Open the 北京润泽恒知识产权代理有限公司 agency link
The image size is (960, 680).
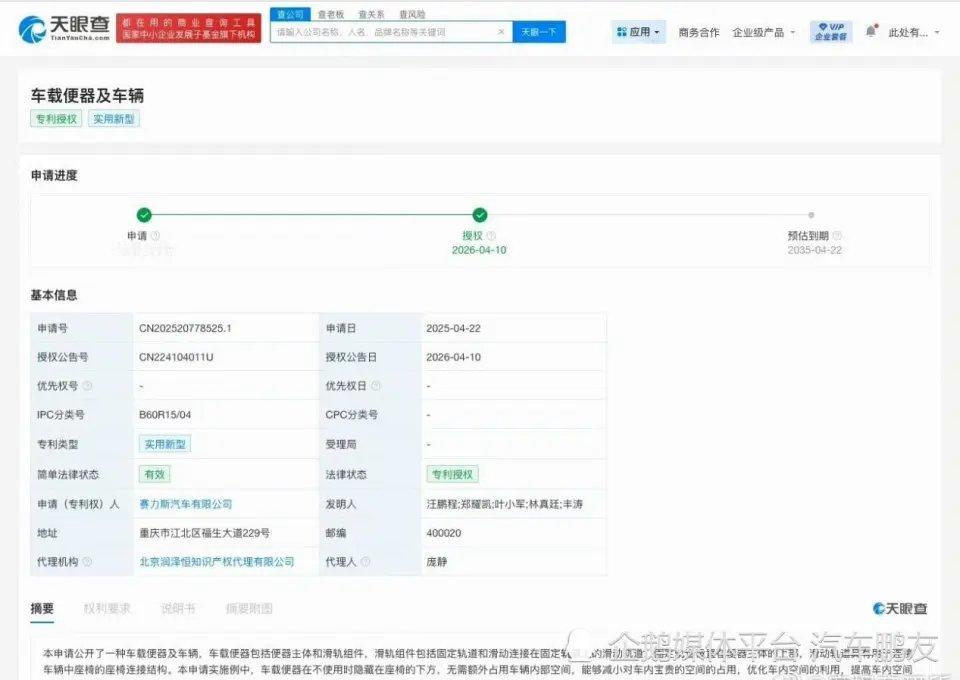click(217, 561)
